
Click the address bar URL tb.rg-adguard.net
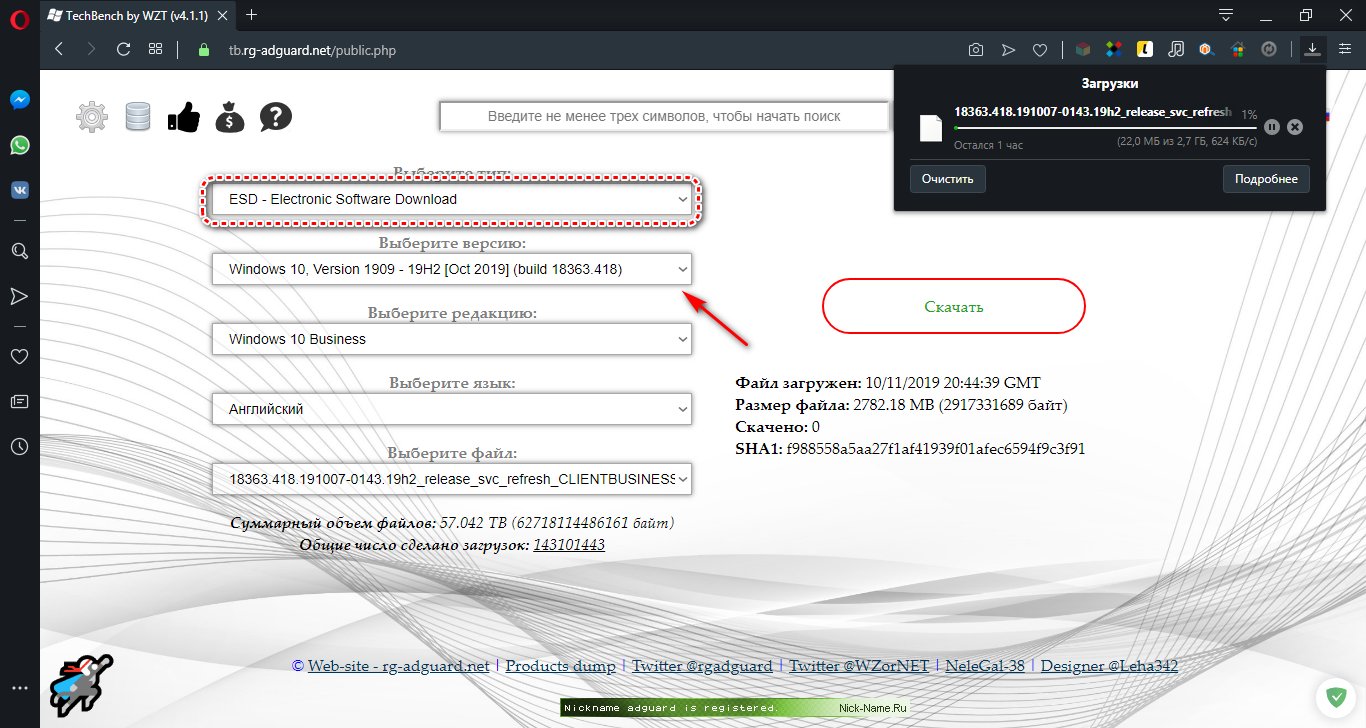tap(312, 49)
